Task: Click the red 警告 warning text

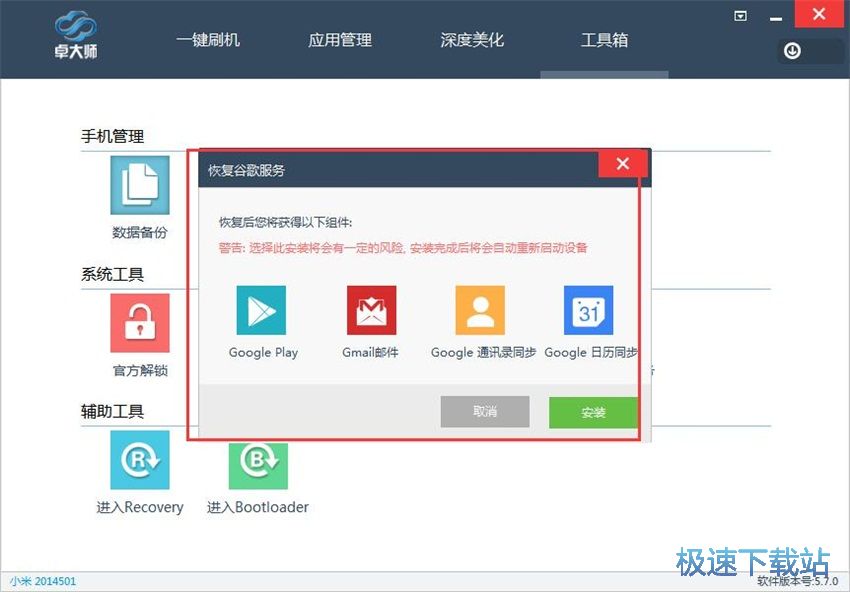Action: (403, 248)
